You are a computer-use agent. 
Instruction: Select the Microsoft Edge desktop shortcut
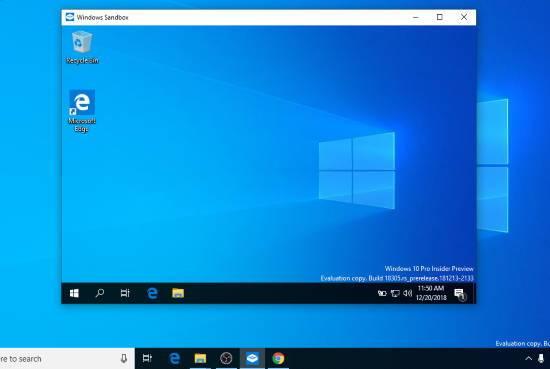(82, 110)
